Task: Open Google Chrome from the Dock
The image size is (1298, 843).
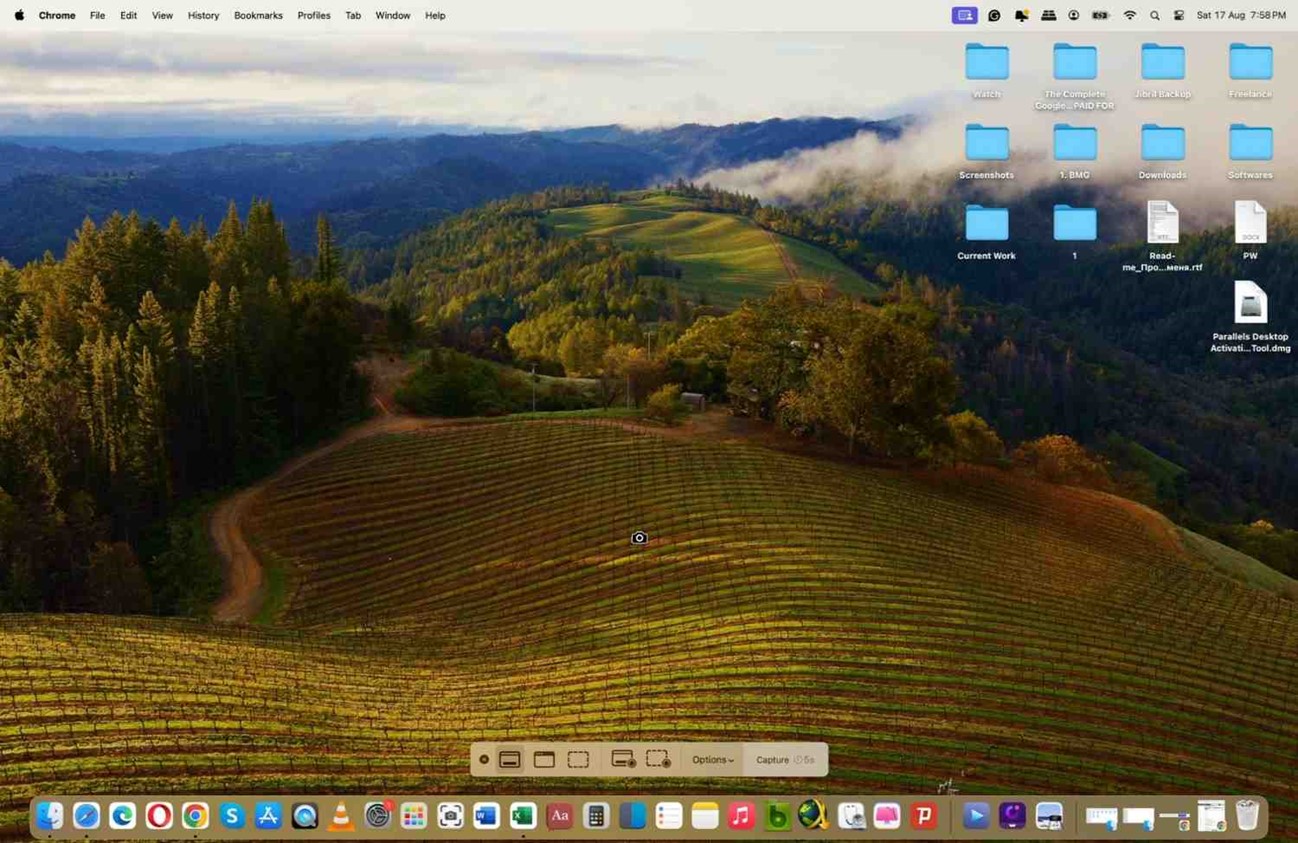Action: [x=195, y=816]
